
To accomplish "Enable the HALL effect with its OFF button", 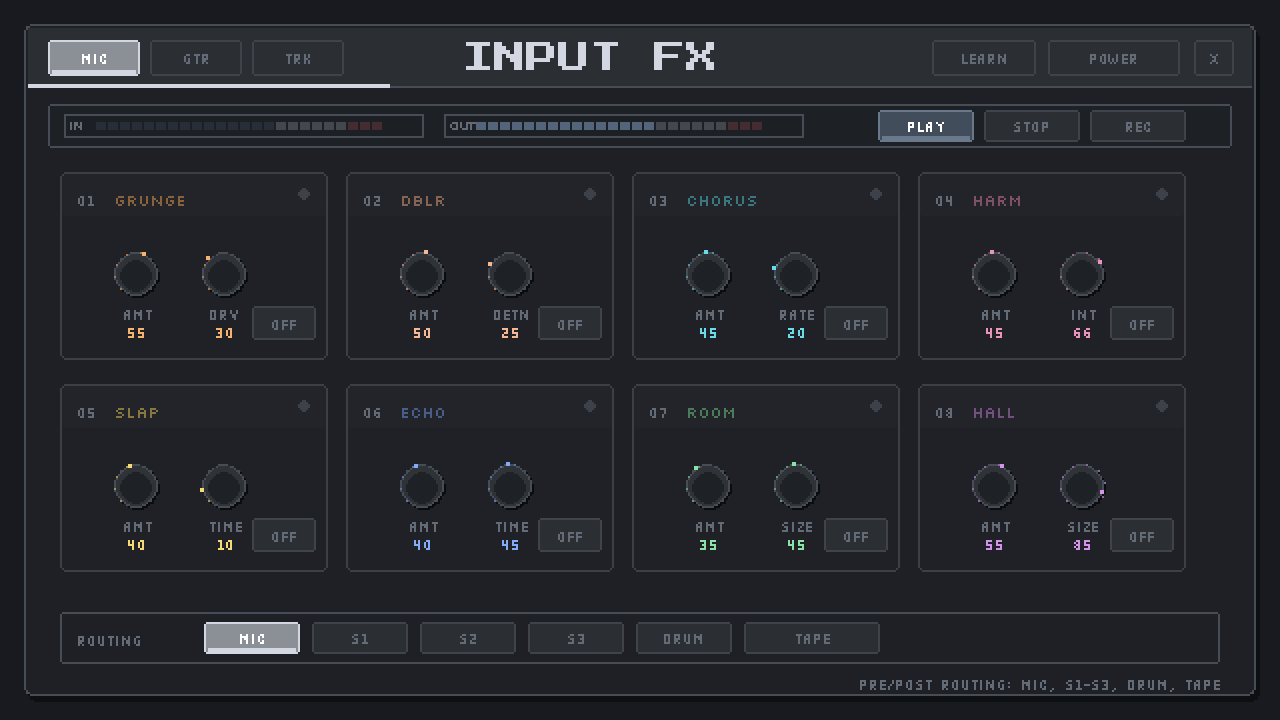I will [1142, 536].
